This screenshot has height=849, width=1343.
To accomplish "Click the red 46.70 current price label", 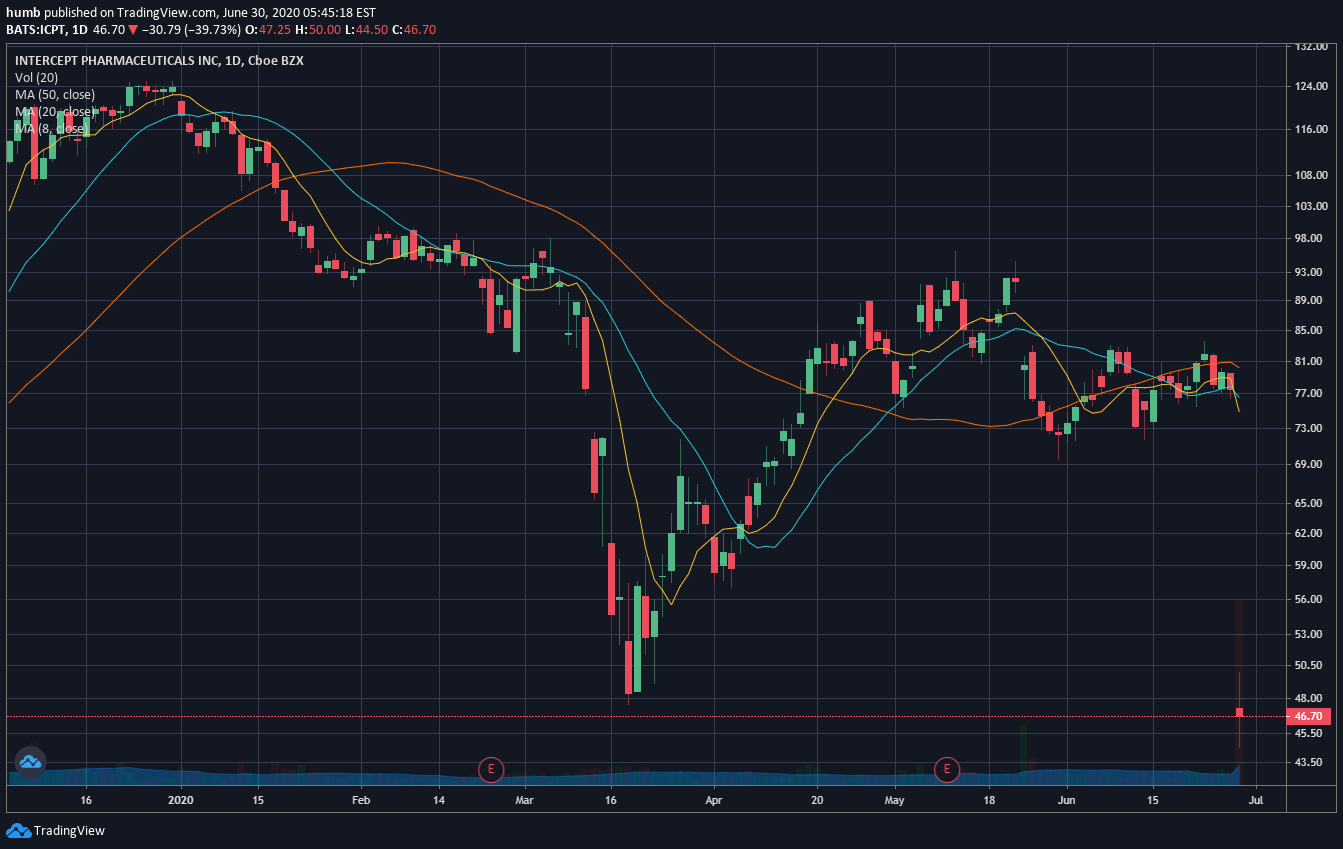I will 1309,716.
